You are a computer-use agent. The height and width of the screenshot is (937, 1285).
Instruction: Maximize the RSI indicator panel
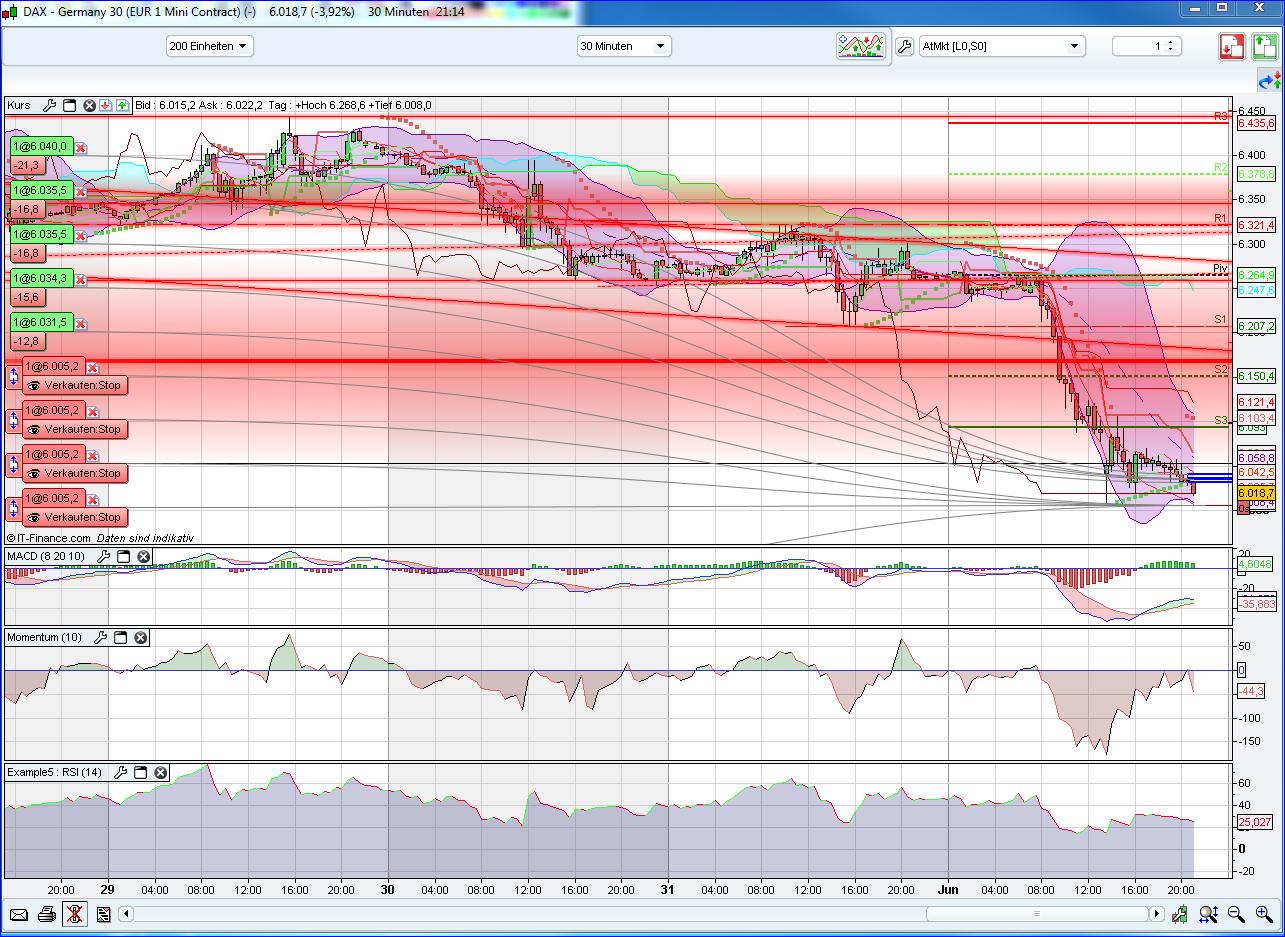[x=141, y=772]
